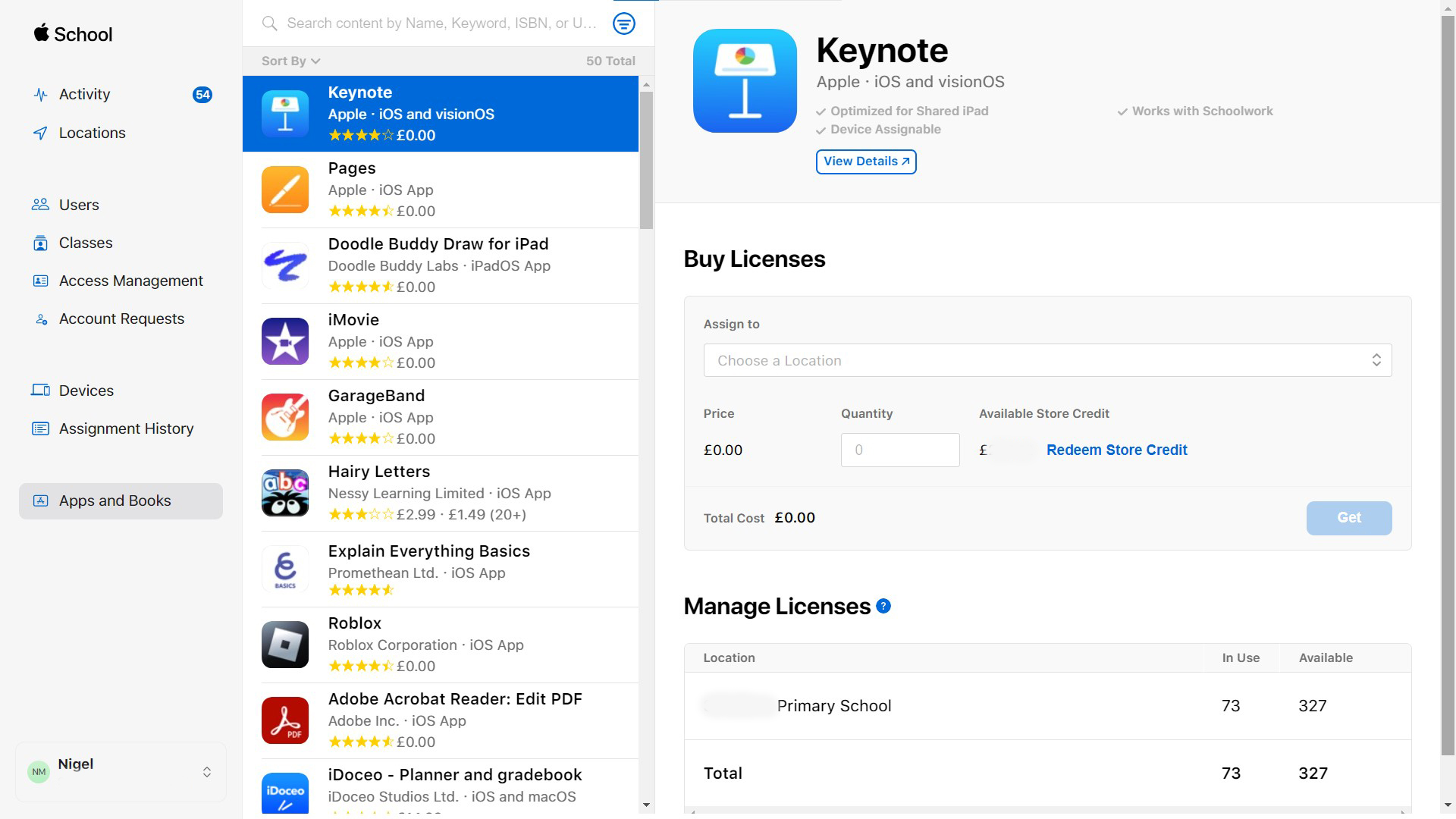The image size is (1456, 819).
Task: Open the Activity section in the sidebar
Action: point(83,94)
